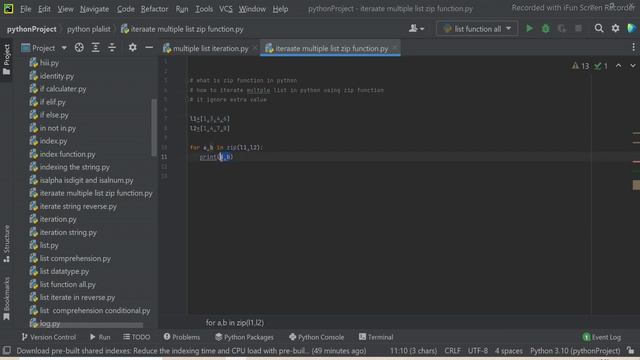Click the 11:10 cursor position indicator
The image size is (640, 360).
pyautogui.click(x=413, y=351)
